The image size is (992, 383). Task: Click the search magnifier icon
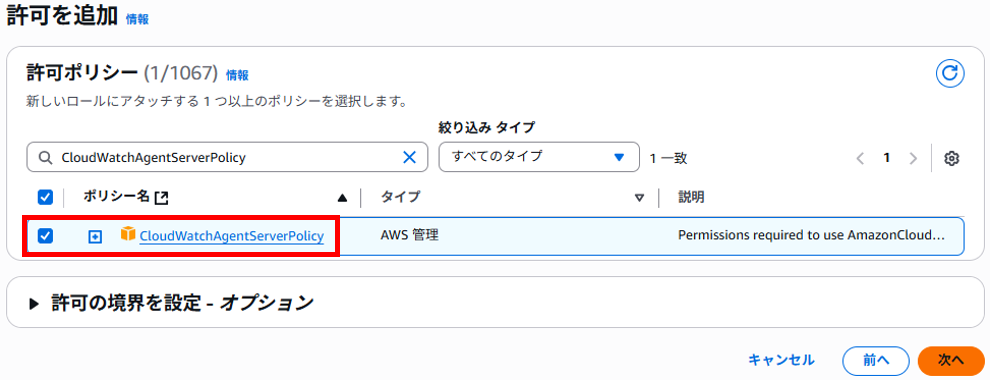45,158
